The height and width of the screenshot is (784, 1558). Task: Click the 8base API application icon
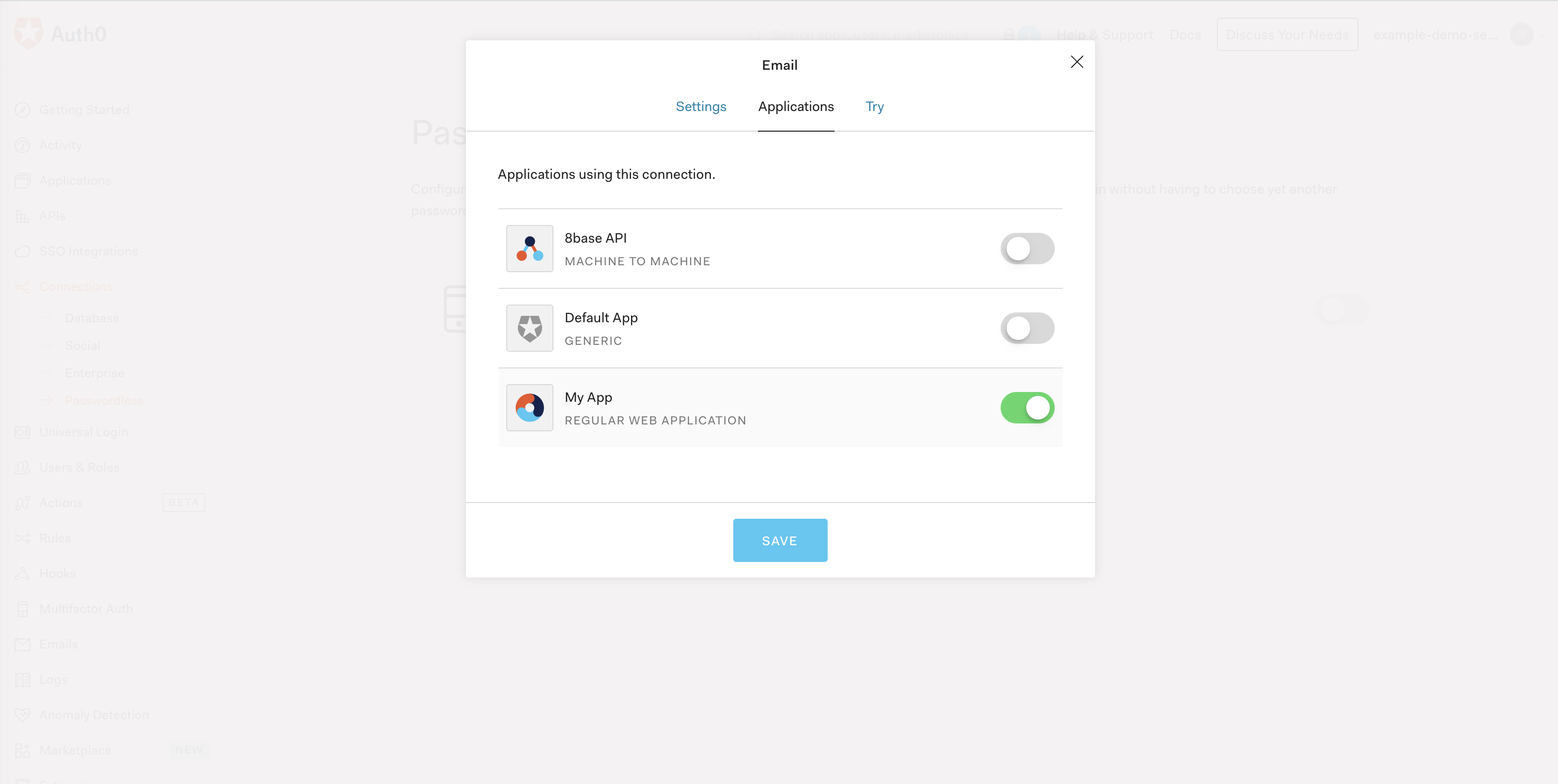(529, 248)
